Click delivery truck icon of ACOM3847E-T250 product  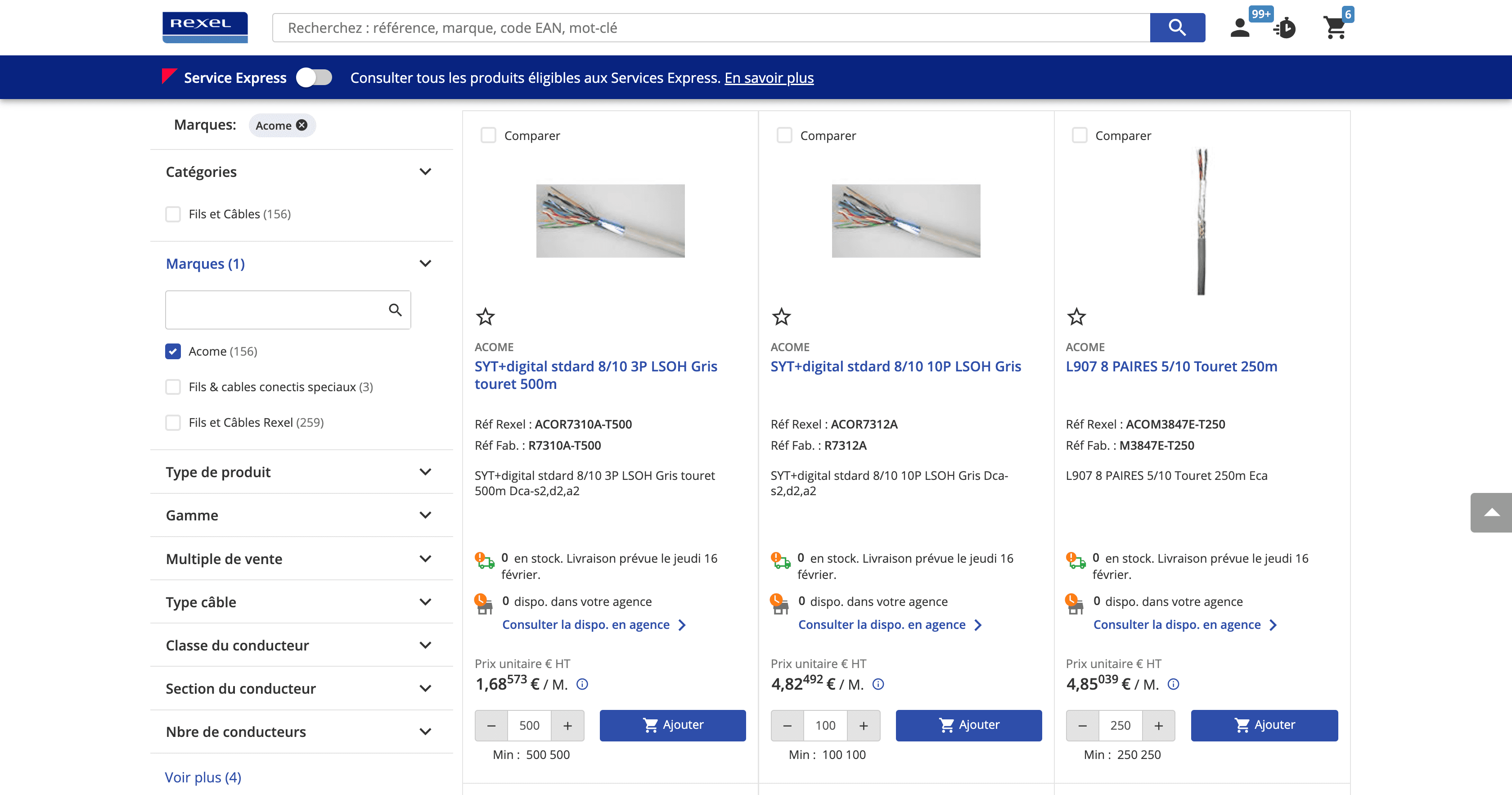[x=1075, y=560]
